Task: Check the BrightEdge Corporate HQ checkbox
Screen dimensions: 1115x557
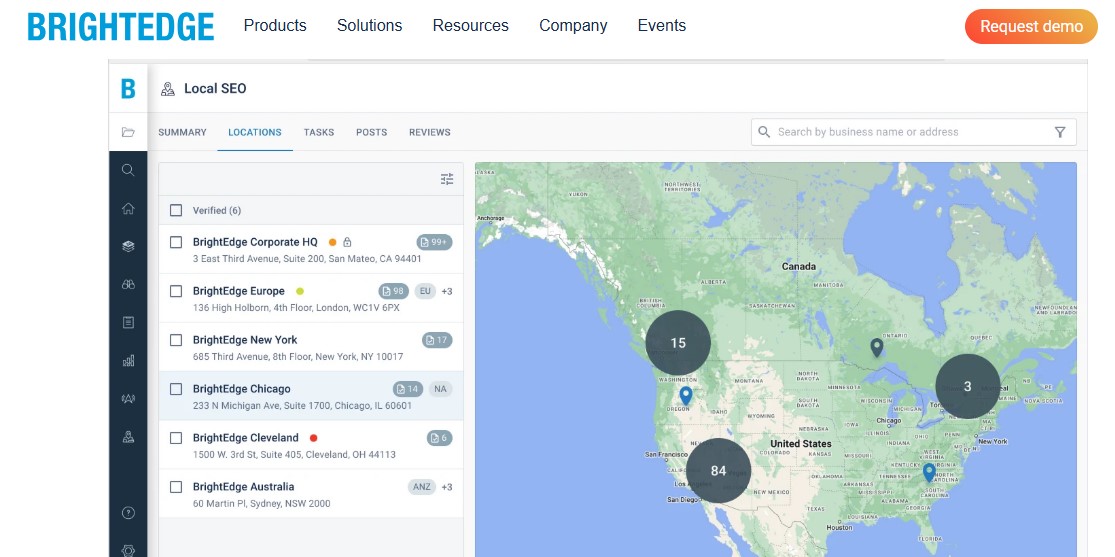Action: pos(176,243)
